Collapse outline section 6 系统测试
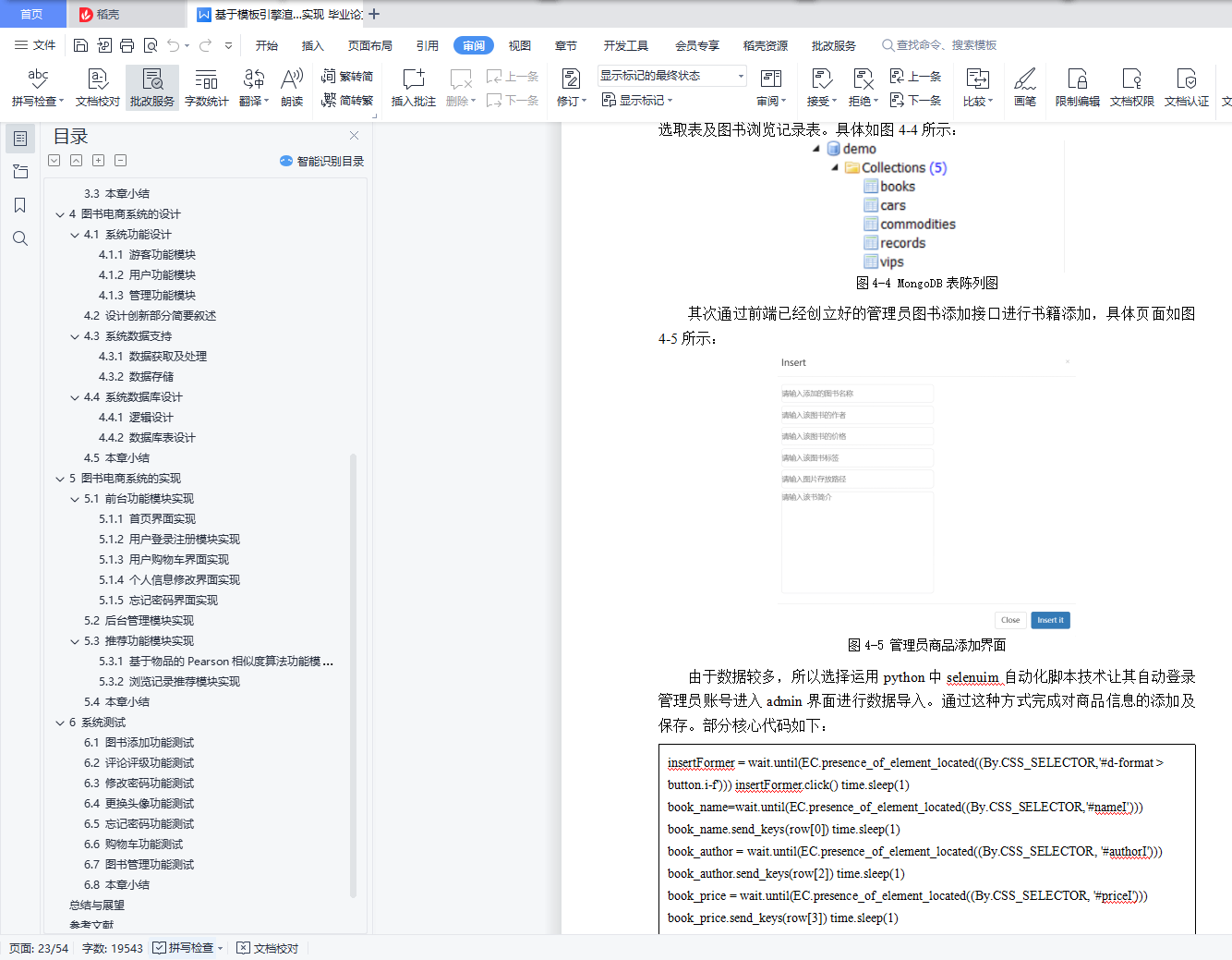 pyautogui.click(x=60, y=723)
